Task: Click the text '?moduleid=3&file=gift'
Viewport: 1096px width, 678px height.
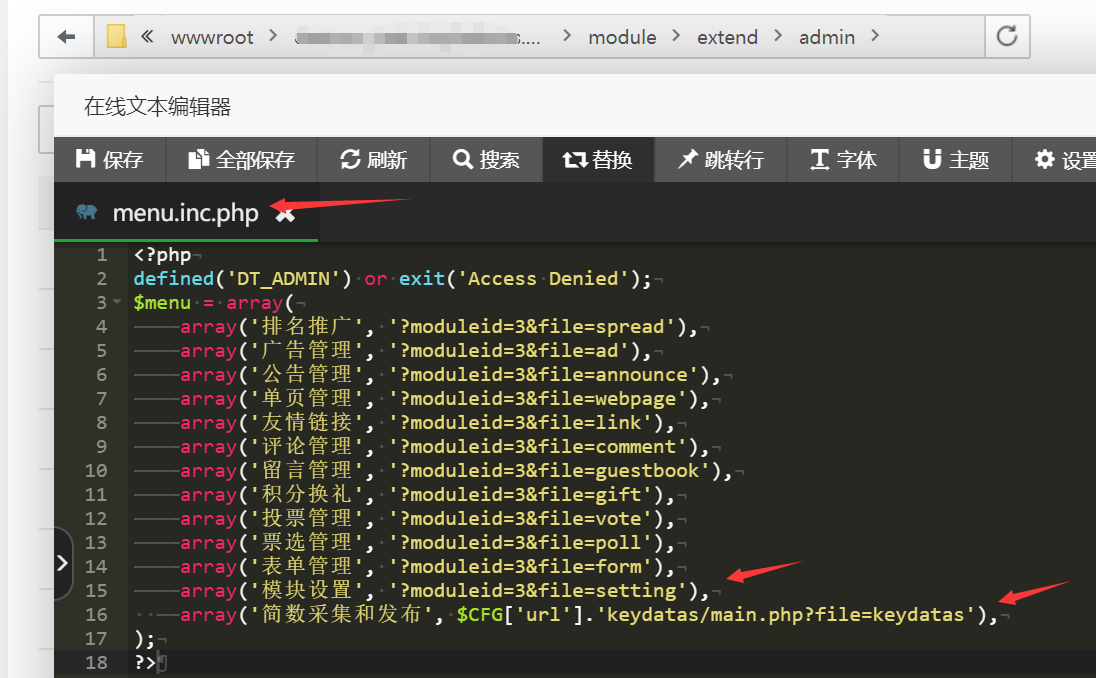Action: click(x=521, y=494)
